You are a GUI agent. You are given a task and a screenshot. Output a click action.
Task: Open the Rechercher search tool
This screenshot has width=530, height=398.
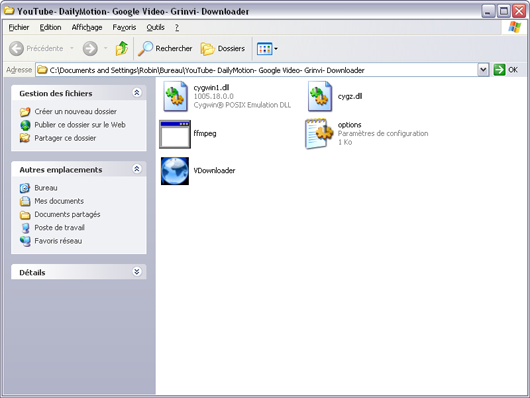(x=165, y=49)
